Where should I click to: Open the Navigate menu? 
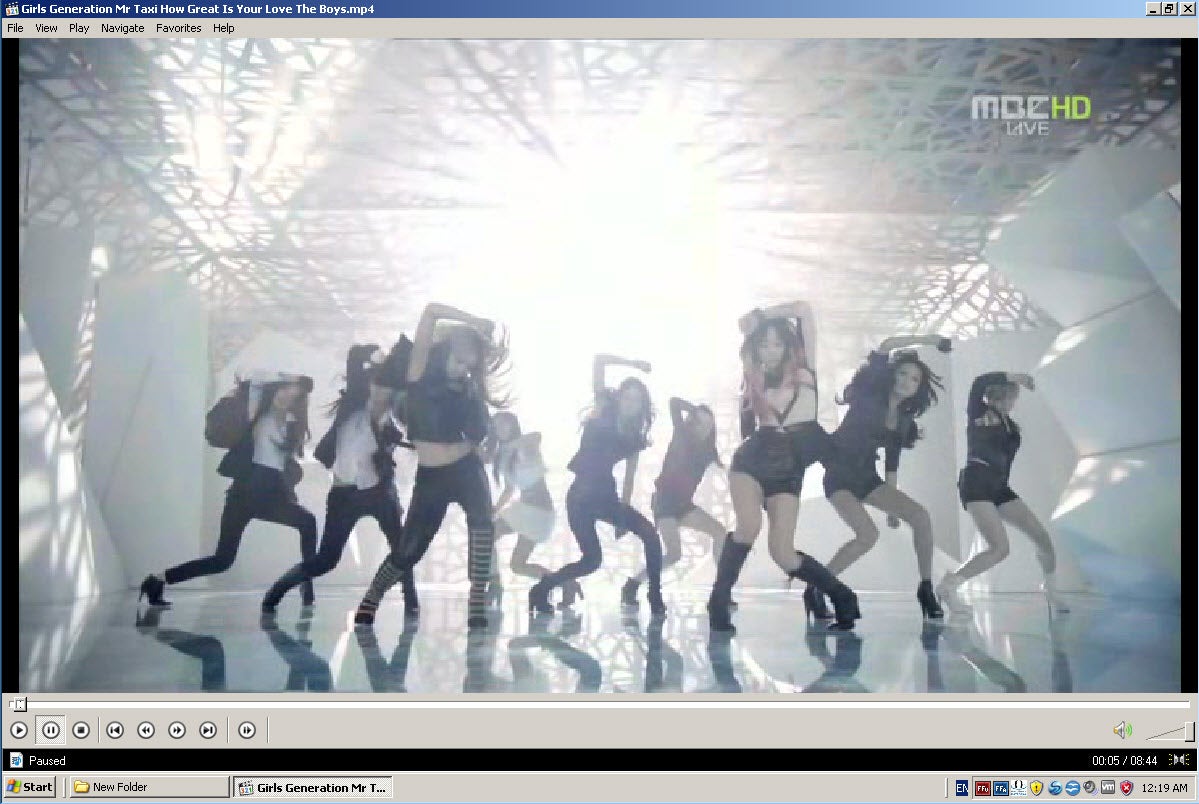click(x=122, y=28)
